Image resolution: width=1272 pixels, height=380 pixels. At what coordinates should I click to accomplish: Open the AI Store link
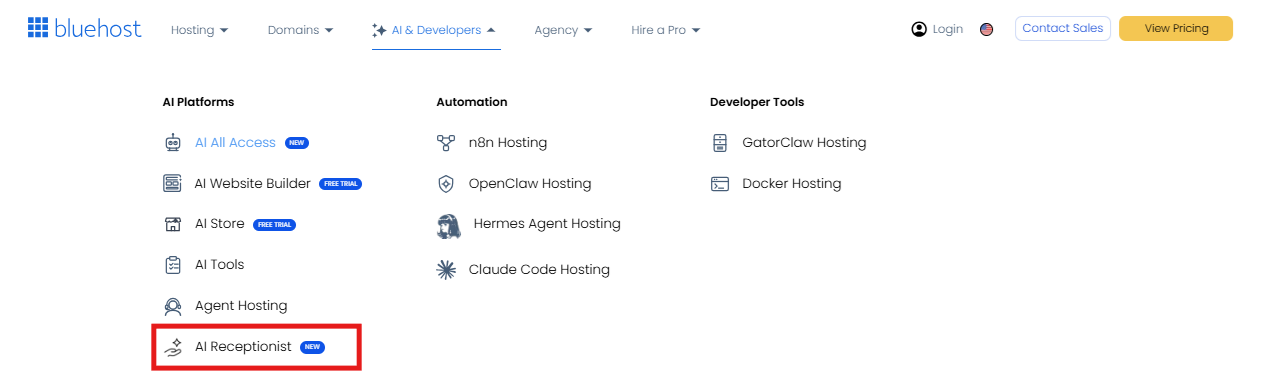(220, 224)
